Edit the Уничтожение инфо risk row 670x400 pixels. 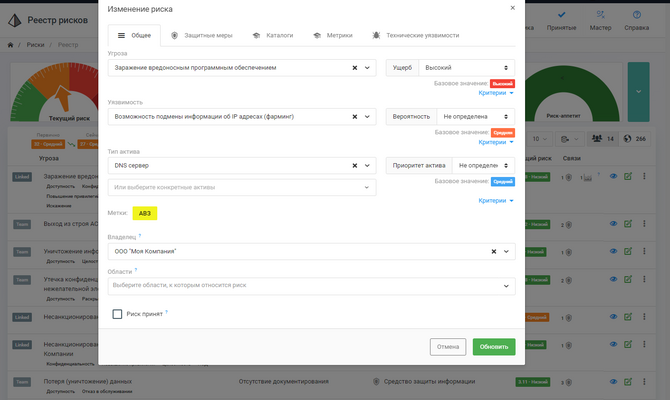(x=628, y=251)
